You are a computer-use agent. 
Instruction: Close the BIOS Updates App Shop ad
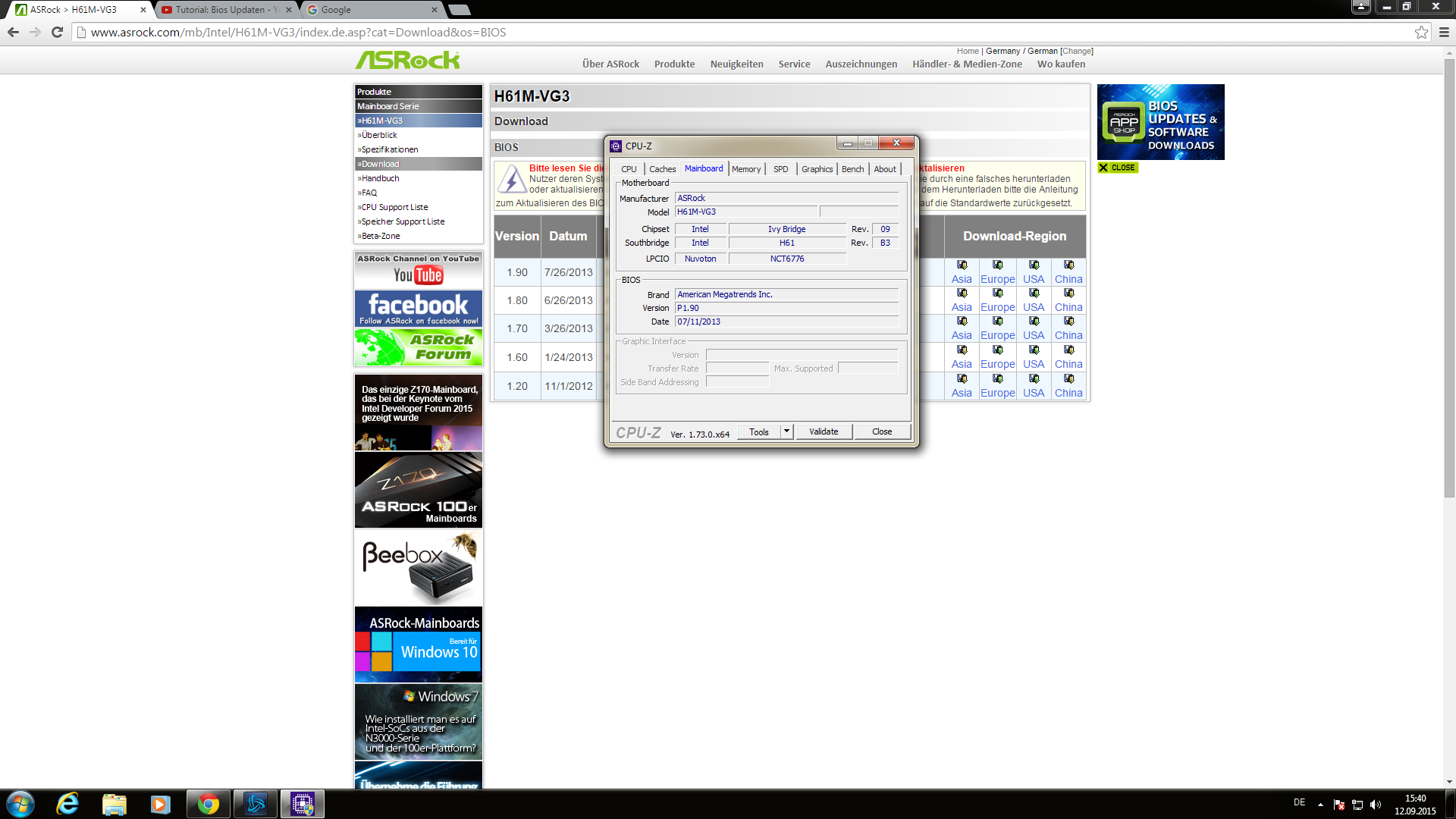pos(1118,168)
